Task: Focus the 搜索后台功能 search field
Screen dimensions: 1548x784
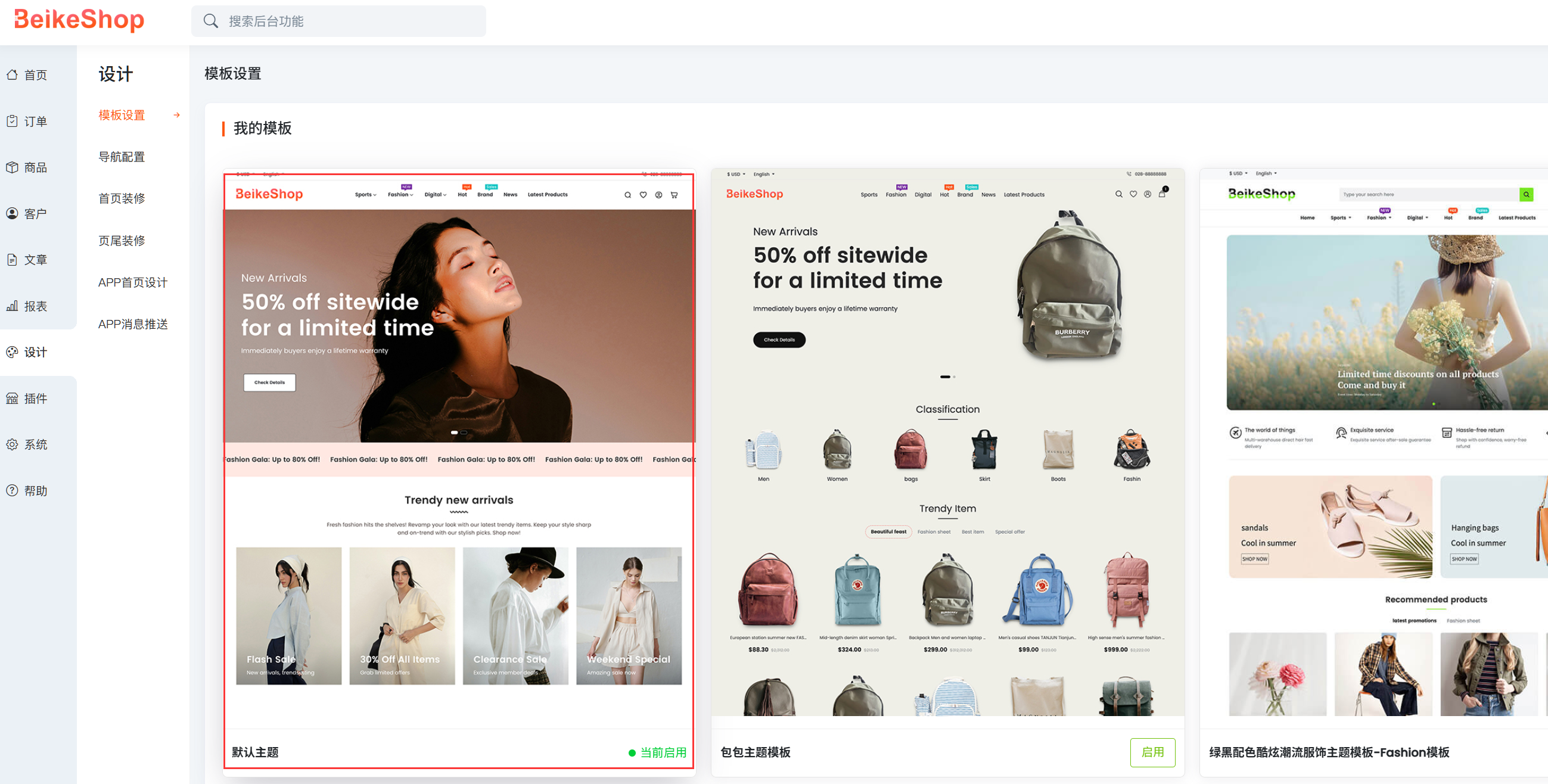Action: [x=349, y=21]
